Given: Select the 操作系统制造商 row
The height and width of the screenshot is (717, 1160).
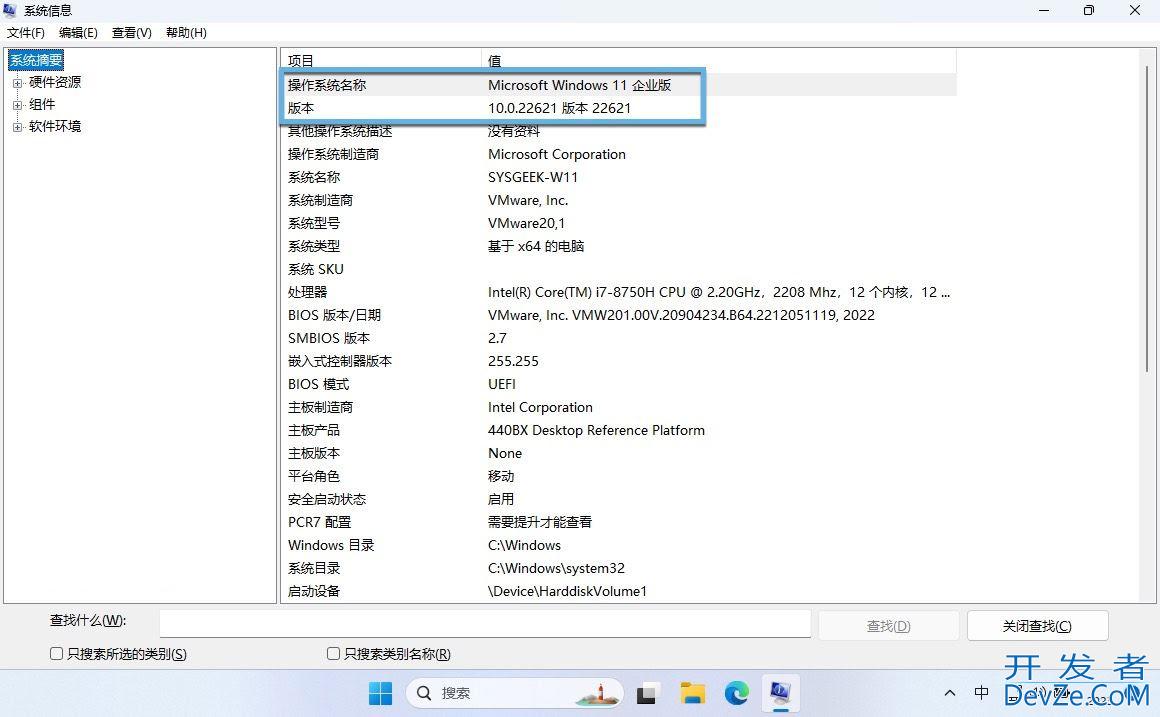Looking at the screenshot, I should point(618,154).
